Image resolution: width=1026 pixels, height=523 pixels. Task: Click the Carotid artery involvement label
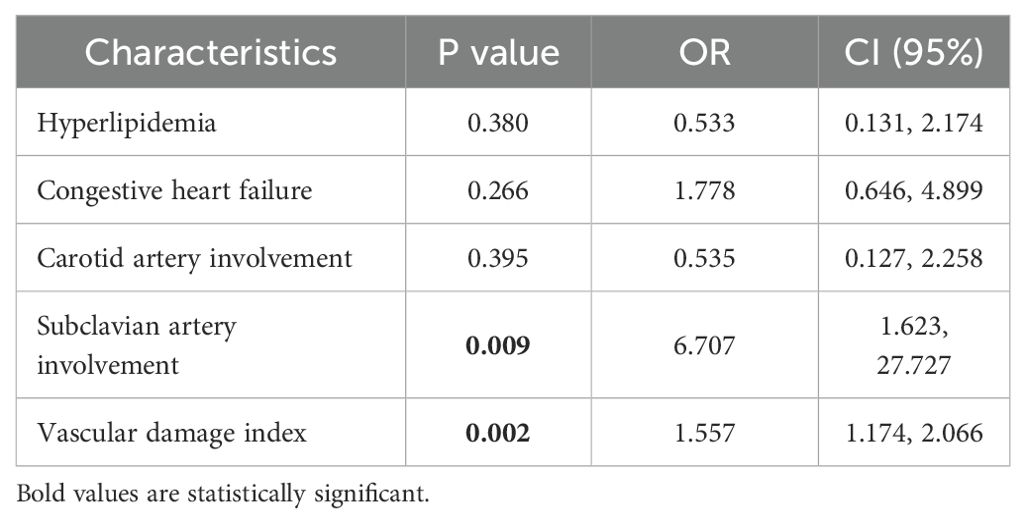[x=194, y=258]
